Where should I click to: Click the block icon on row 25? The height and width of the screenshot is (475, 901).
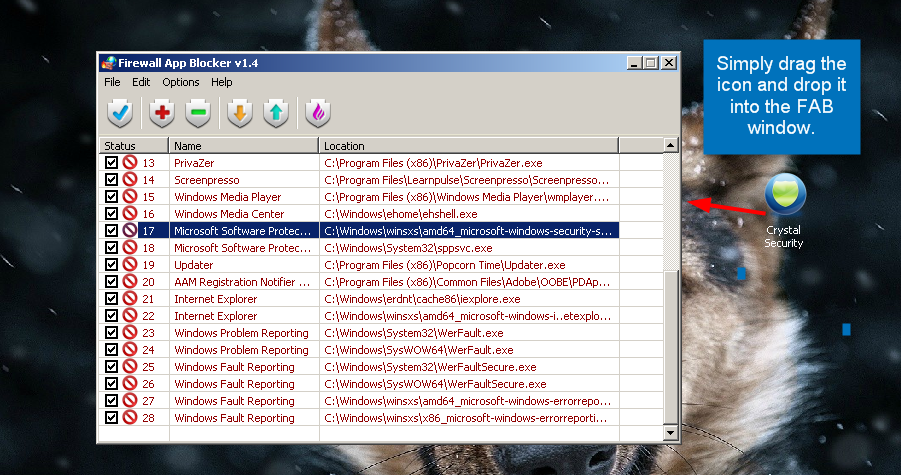click(130, 366)
